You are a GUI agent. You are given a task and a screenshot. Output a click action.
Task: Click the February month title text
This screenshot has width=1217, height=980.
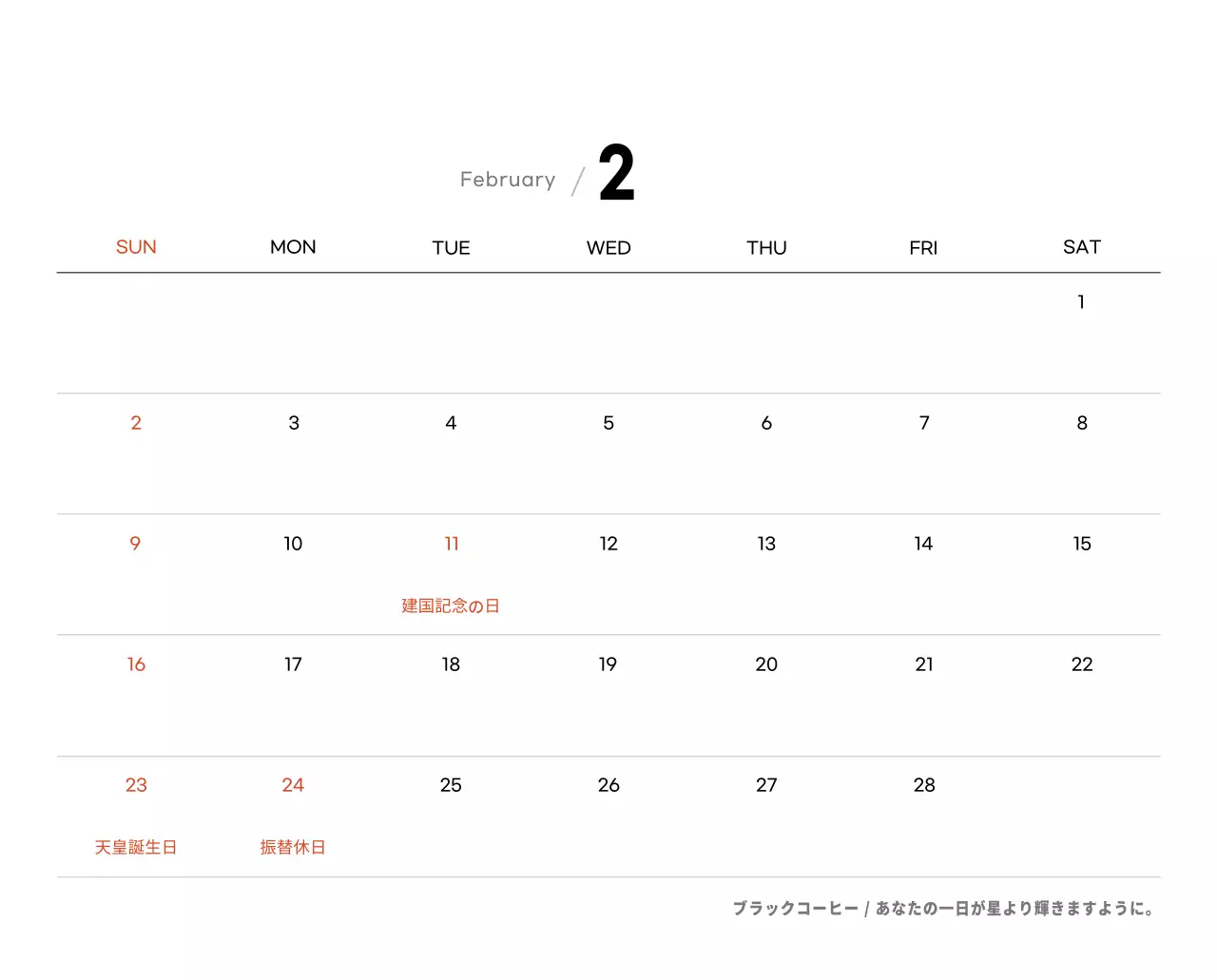(508, 180)
